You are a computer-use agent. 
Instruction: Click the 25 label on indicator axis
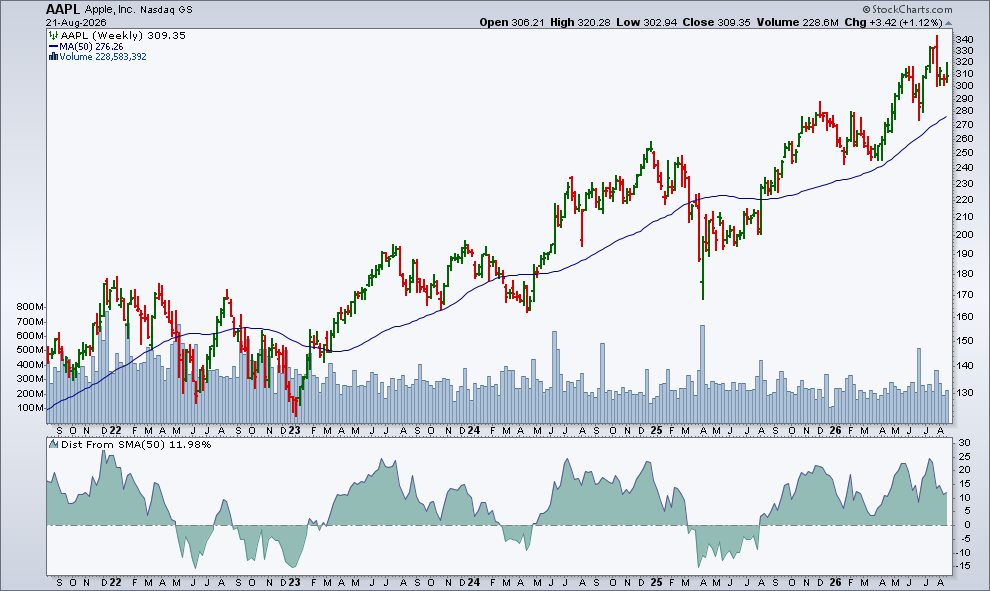pos(965,457)
